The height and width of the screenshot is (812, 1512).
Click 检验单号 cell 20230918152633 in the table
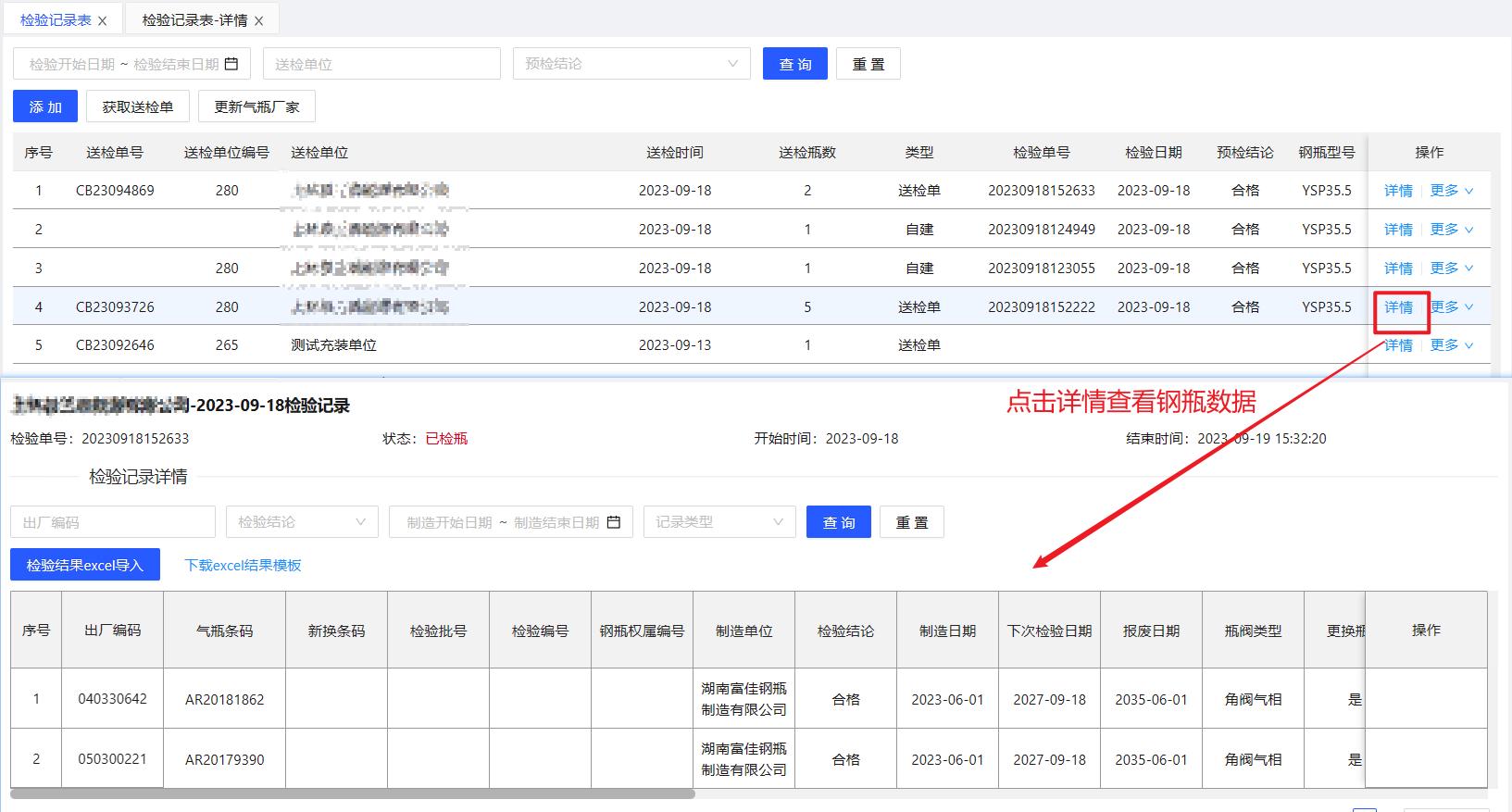pyautogui.click(x=1042, y=191)
